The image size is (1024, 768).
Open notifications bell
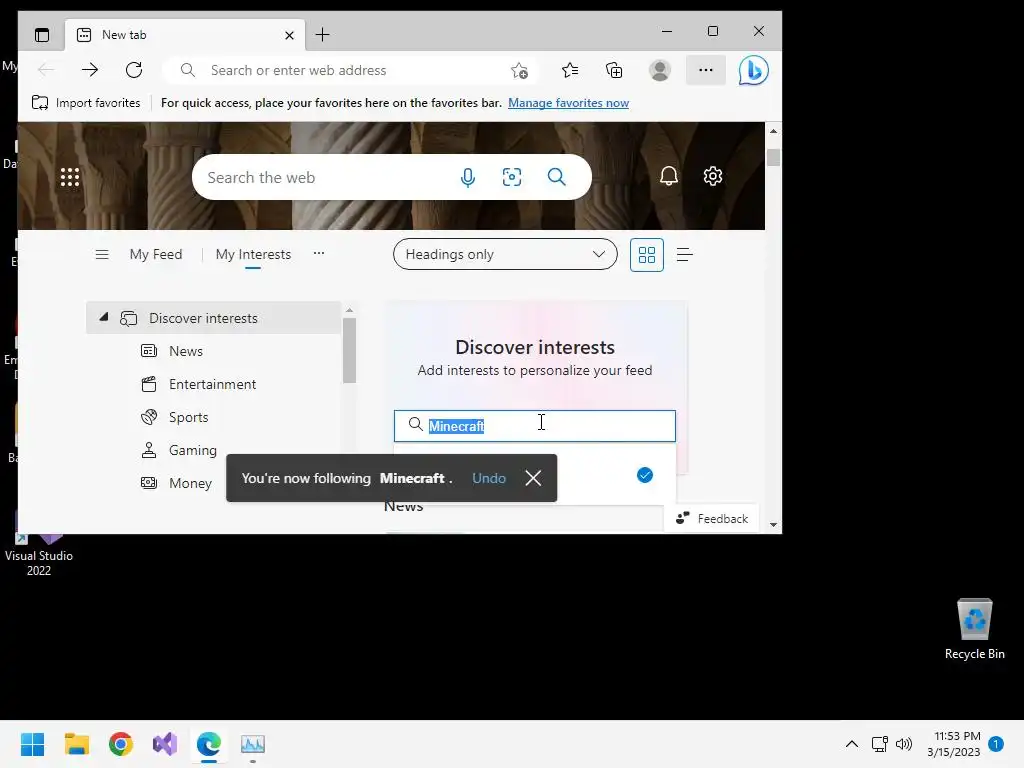click(x=669, y=176)
